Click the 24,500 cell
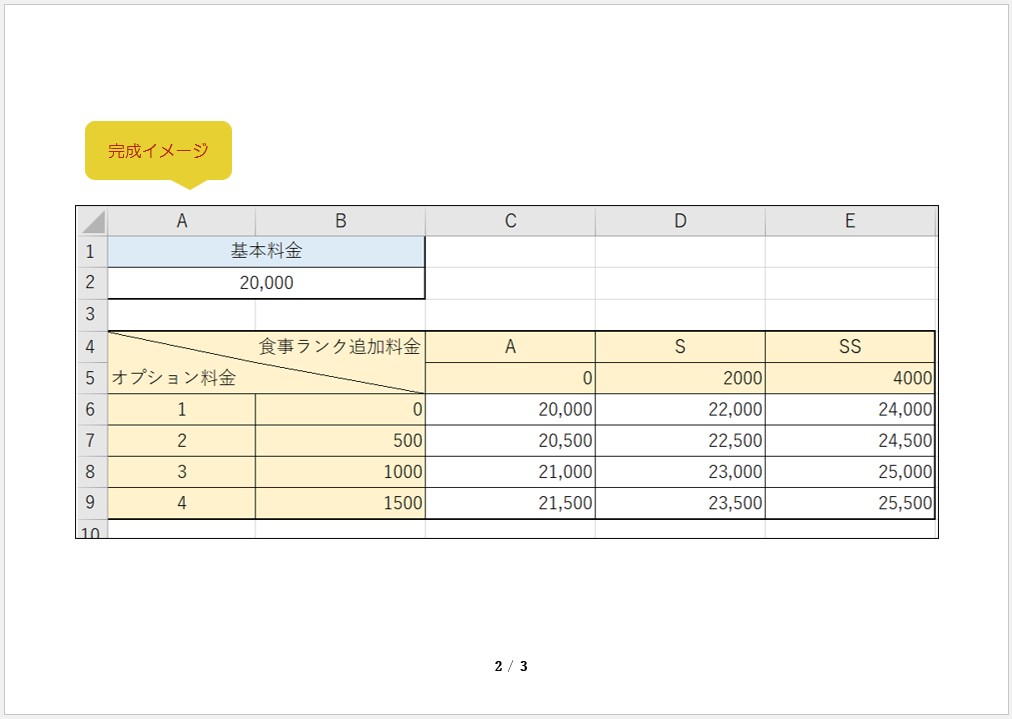The width and height of the screenshot is (1012, 719). (x=850, y=440)
